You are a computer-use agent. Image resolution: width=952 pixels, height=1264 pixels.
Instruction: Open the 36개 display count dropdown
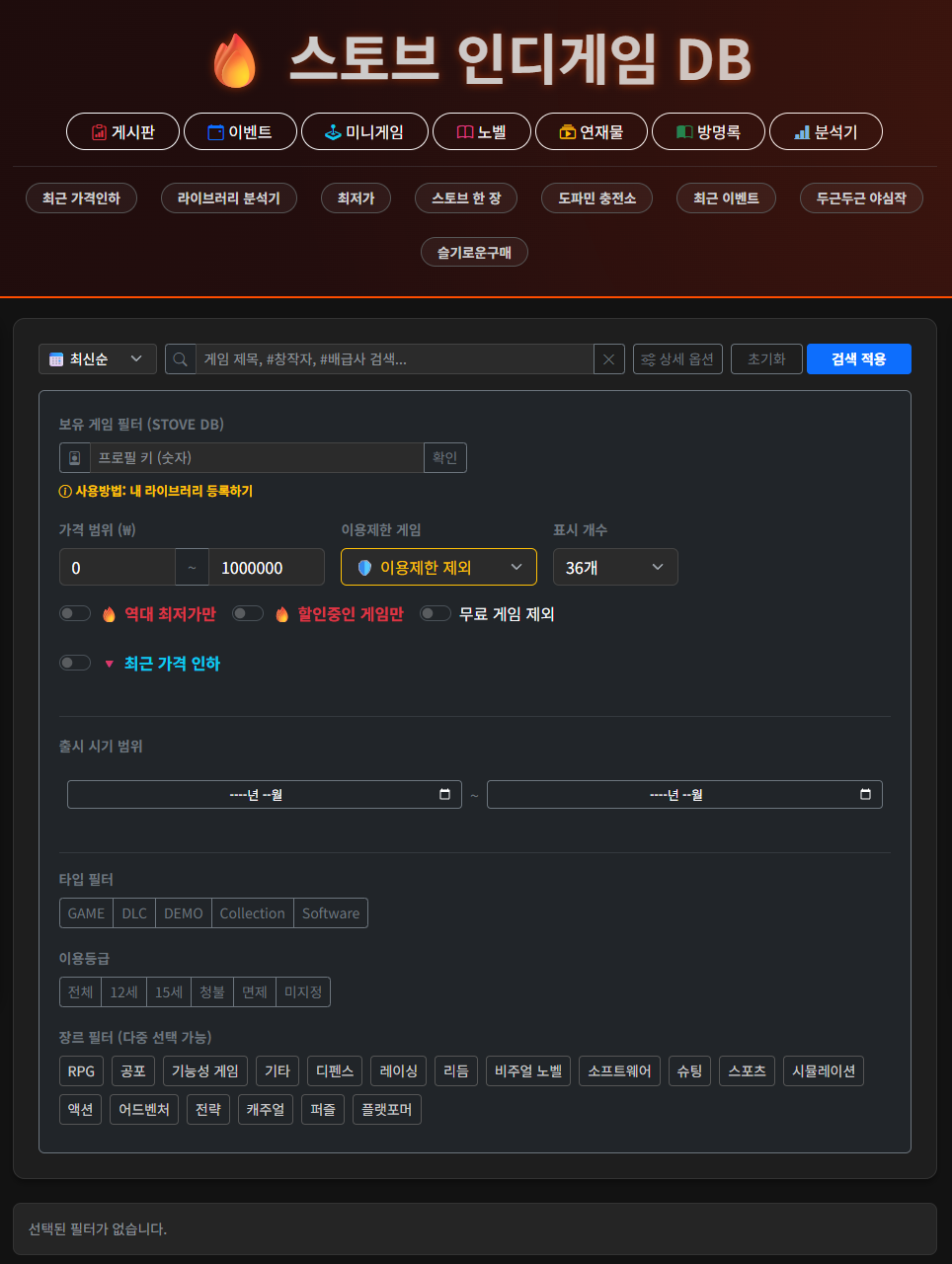(x=614, y=568)
